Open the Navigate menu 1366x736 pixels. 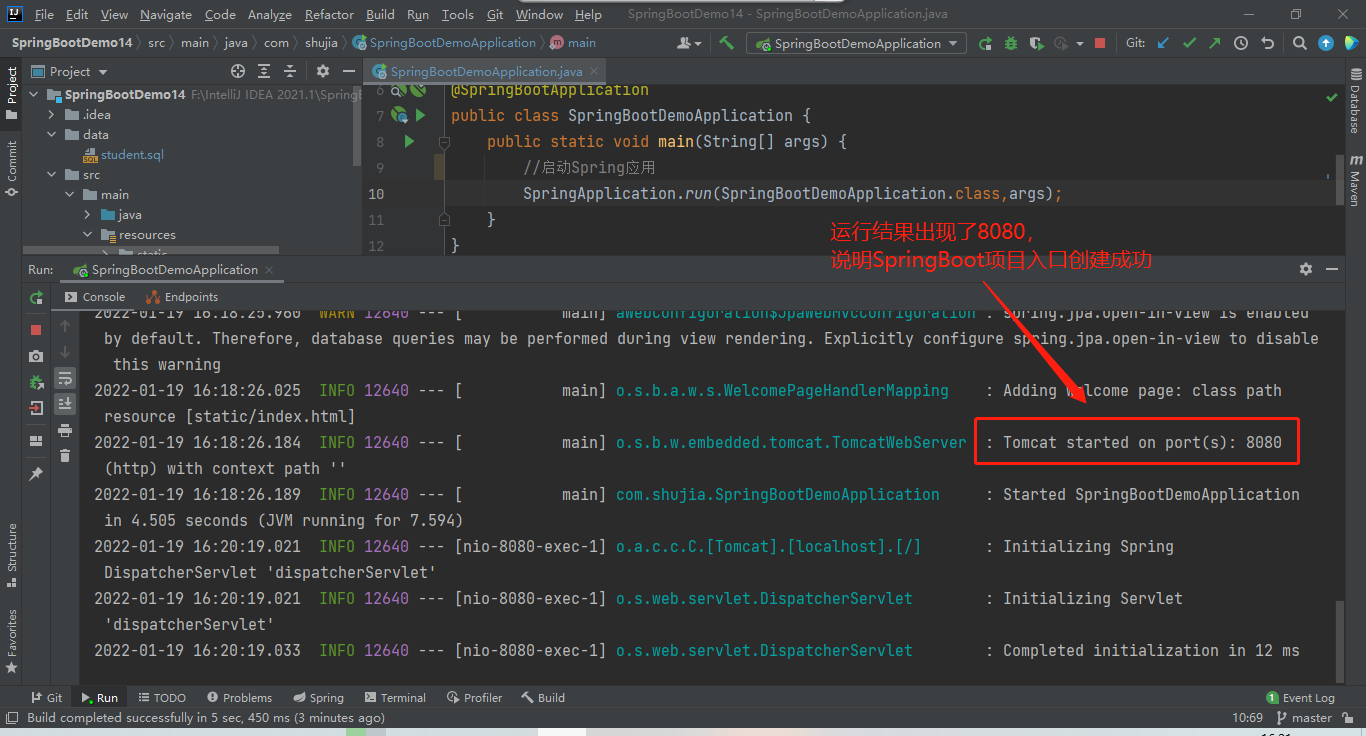[x=166, y=14]
